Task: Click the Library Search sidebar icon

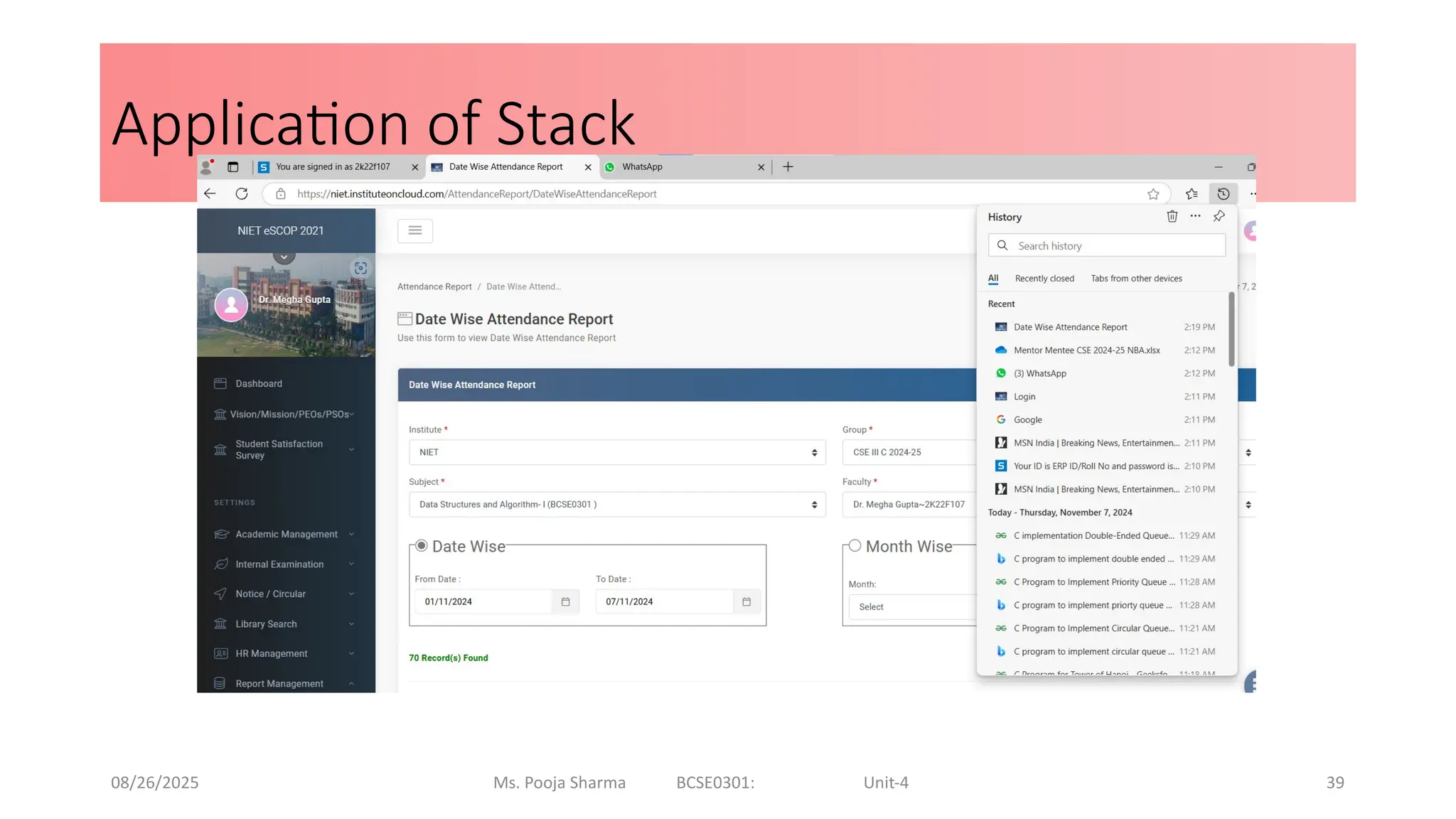Action: tap(220, 623)
